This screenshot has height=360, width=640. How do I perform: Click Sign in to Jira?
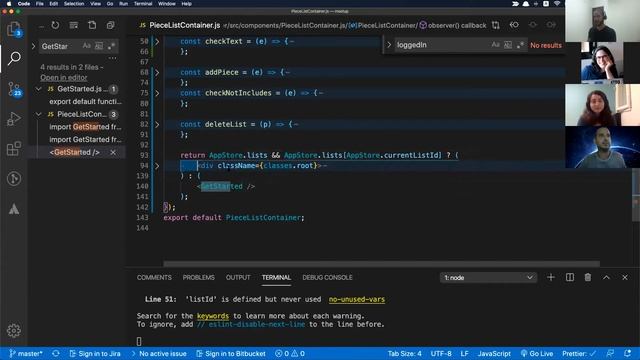coord(95,353)
